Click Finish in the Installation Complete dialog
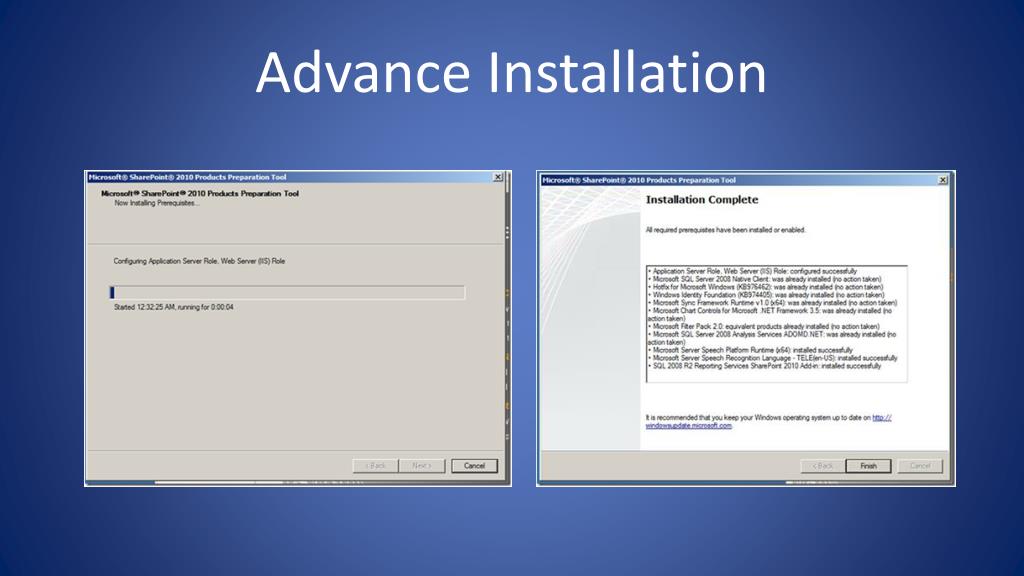The width and height of the screenshot is (1024, 576). 868,466
